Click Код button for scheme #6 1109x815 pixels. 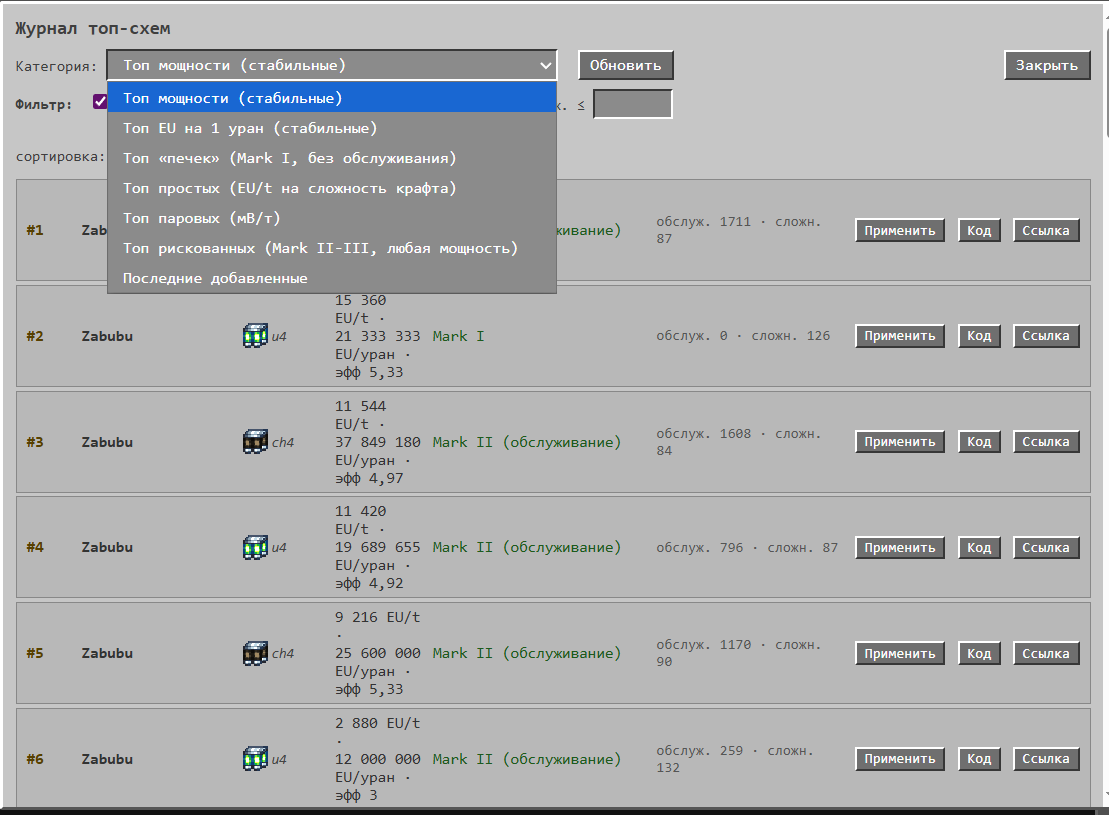[979, 759]
